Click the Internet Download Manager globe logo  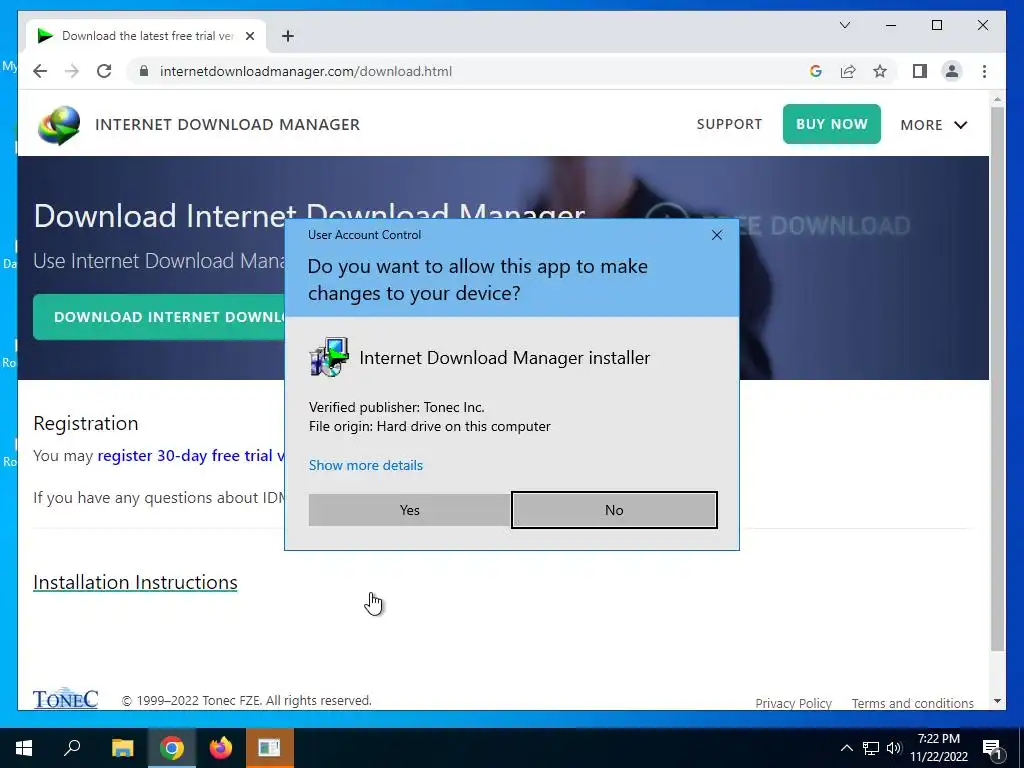[59, 125]
